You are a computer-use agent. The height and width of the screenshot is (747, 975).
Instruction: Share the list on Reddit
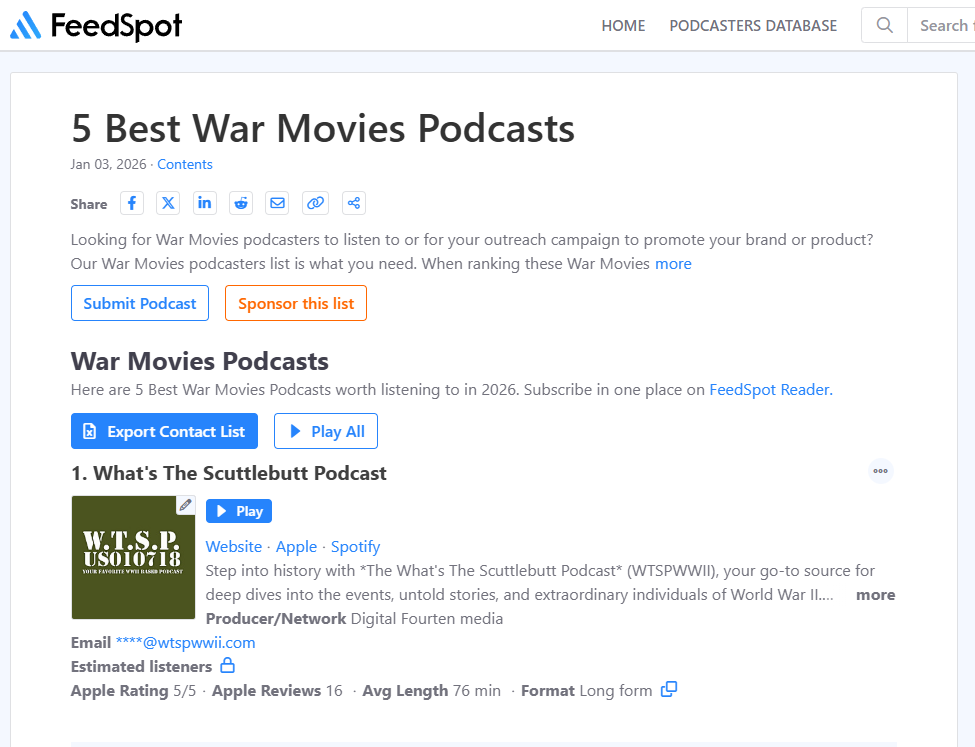[241, 203]
